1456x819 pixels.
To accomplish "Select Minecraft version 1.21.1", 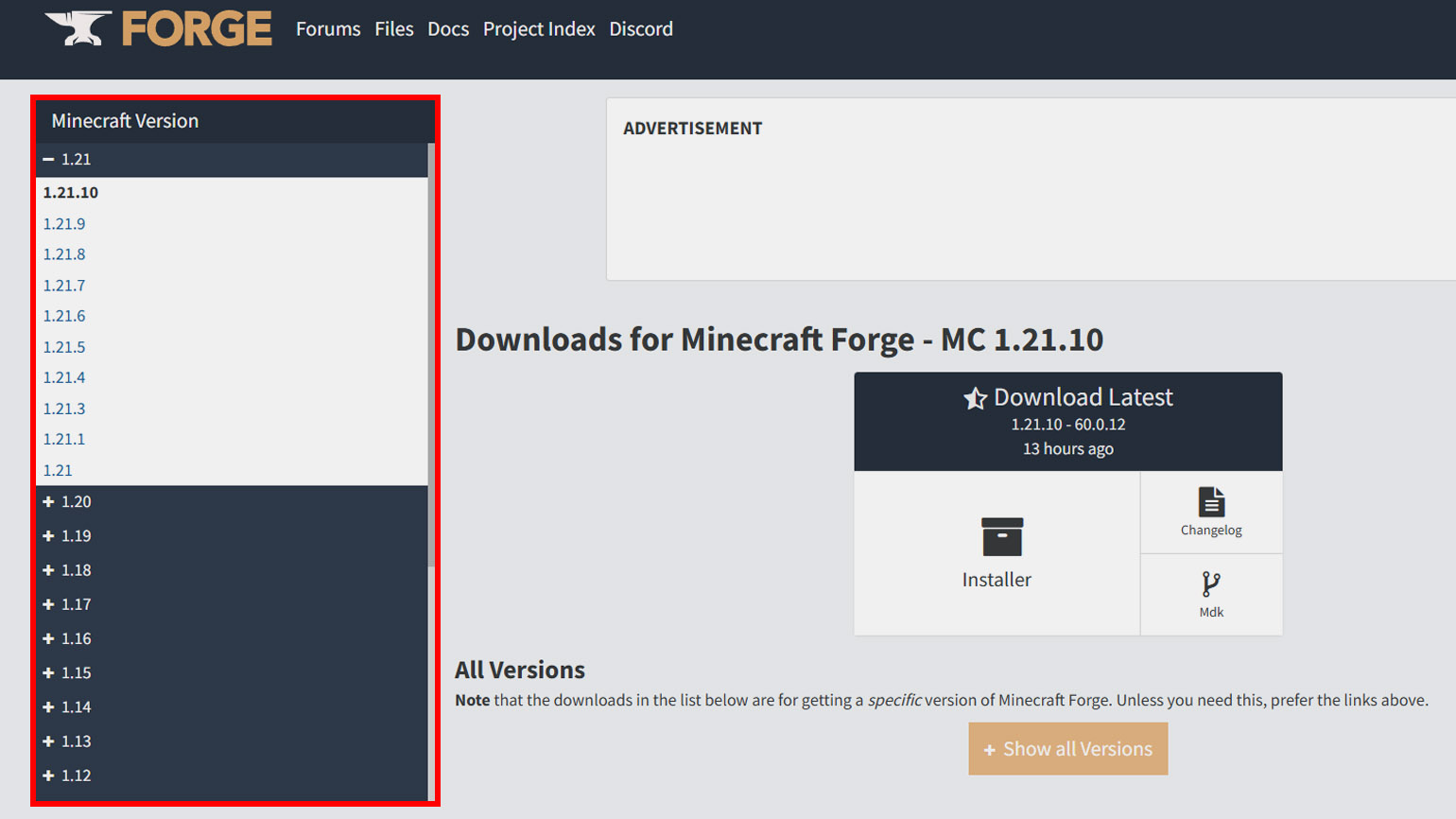I will [x=64, y=439].
